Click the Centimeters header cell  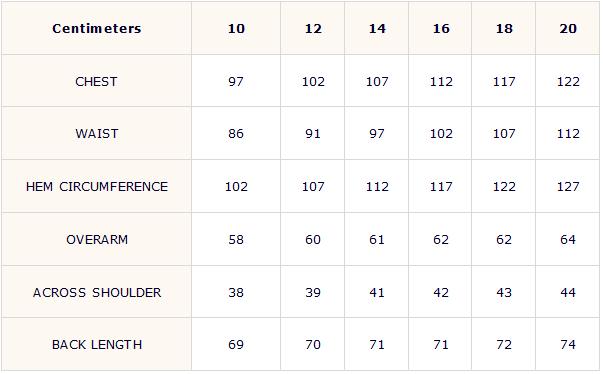[97, 28]
